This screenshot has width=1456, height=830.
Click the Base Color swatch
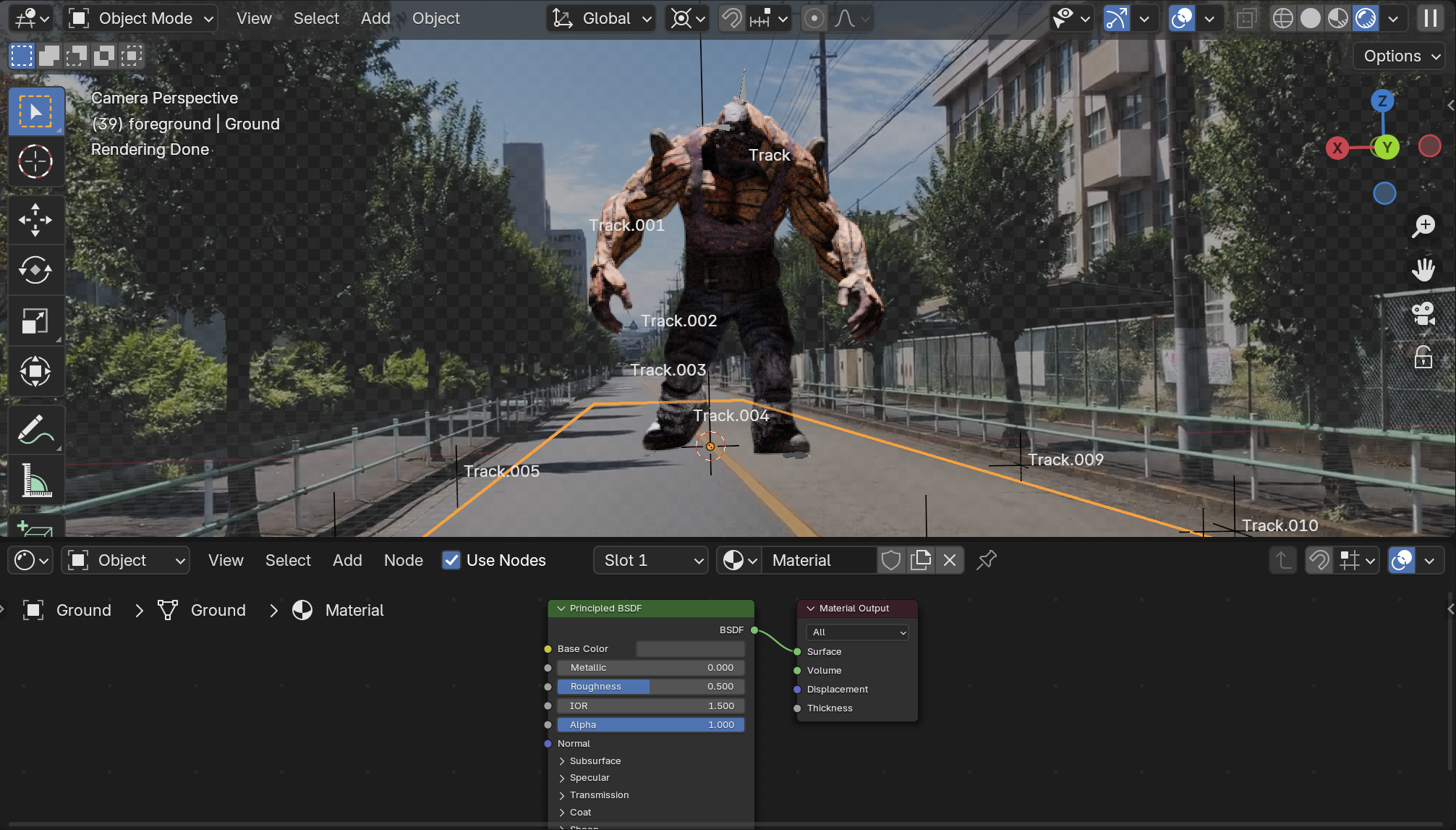[690, 648]
